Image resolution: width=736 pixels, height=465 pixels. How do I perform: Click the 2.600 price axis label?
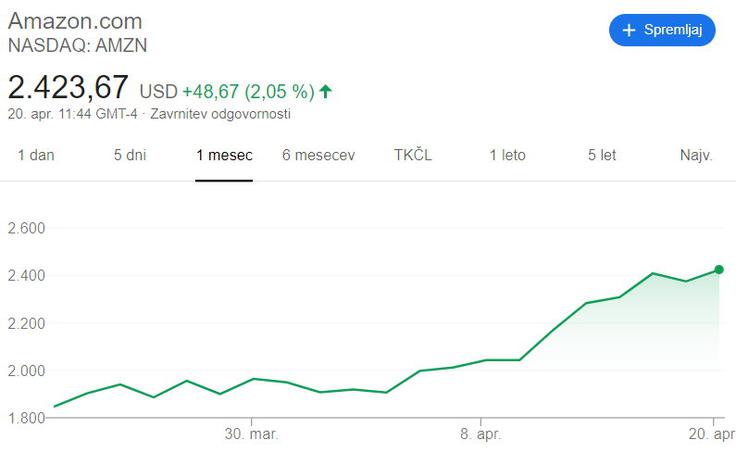(26, 228)
